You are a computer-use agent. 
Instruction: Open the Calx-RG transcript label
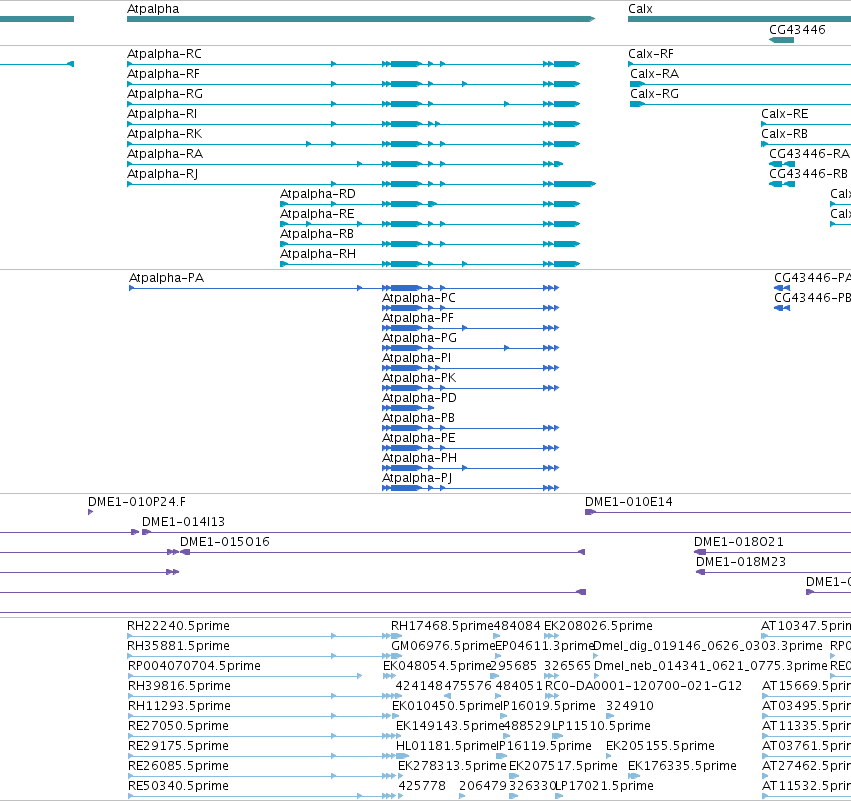(x=654, y=94)
